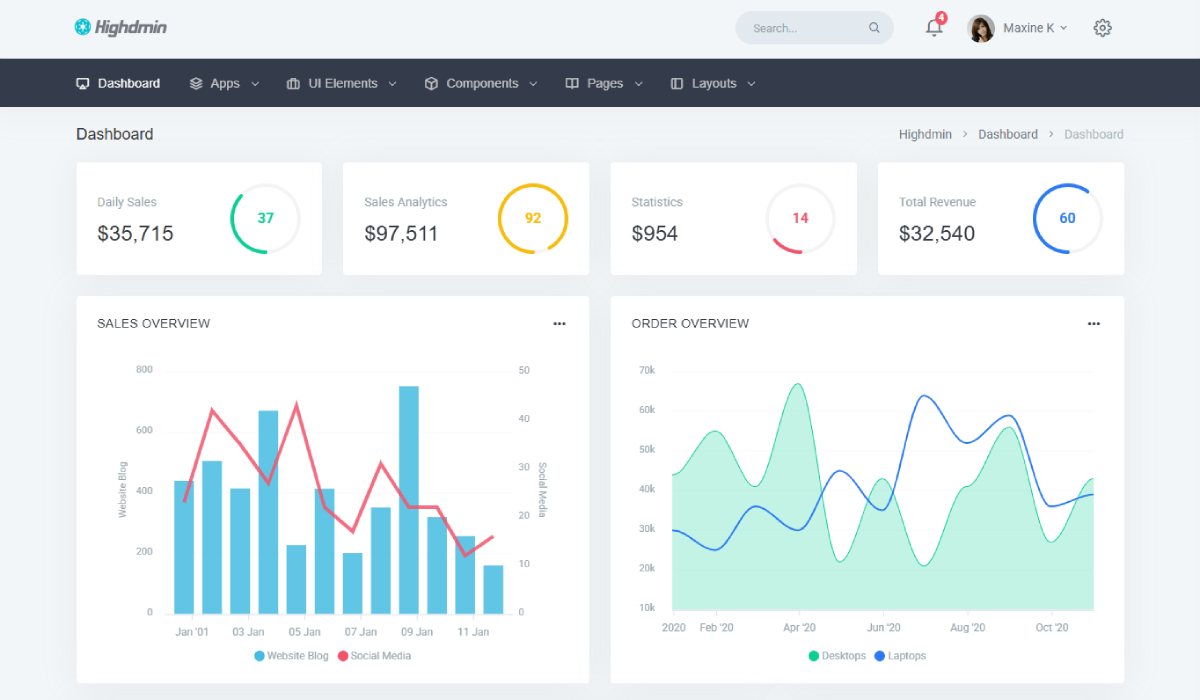
Task: Open Order Overview three-dot menu
Action: [x=1093, y=323]
